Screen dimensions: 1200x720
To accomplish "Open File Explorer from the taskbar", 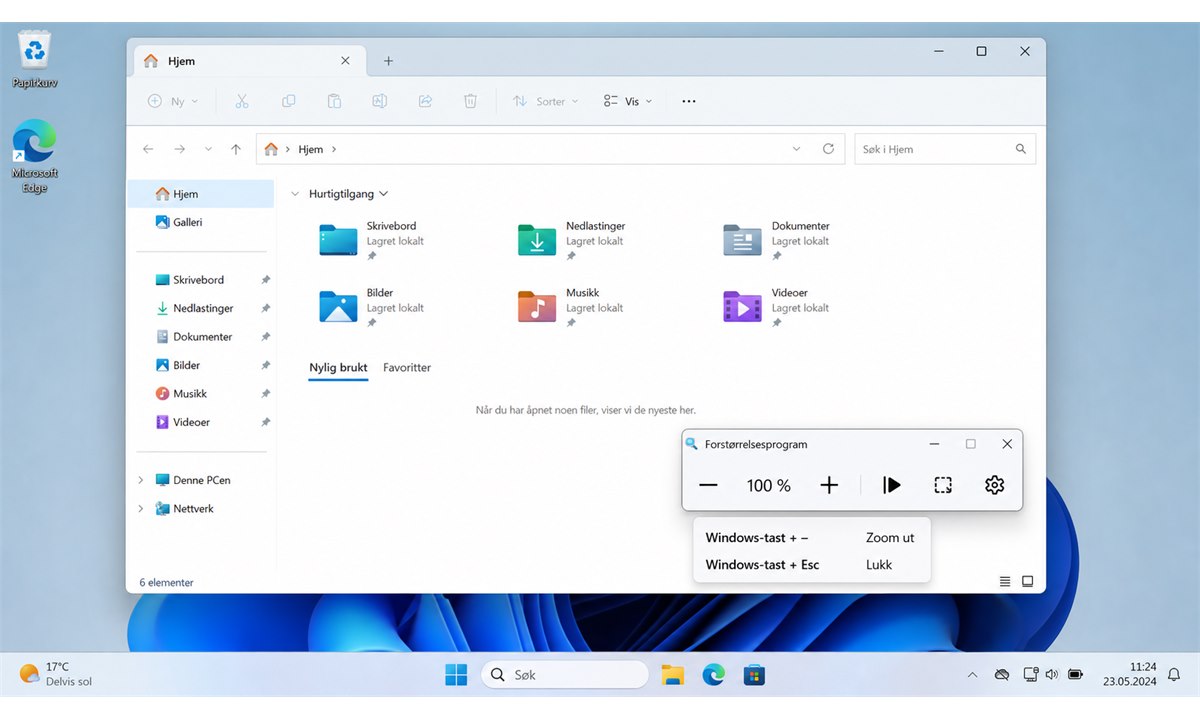I will pyautogui.click(x=671, y=675).
